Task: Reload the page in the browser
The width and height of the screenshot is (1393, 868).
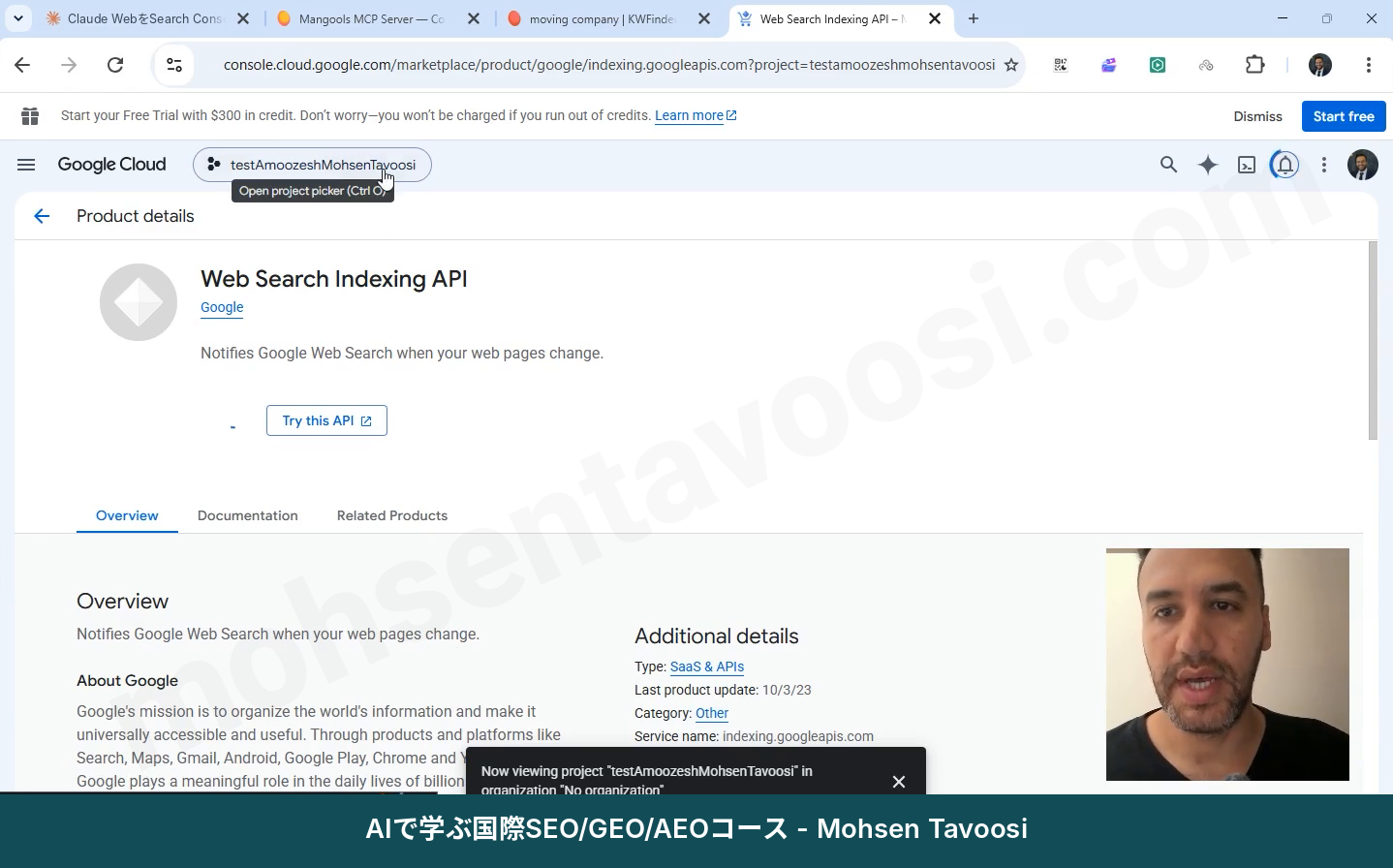Action: (x=115, y=65)
